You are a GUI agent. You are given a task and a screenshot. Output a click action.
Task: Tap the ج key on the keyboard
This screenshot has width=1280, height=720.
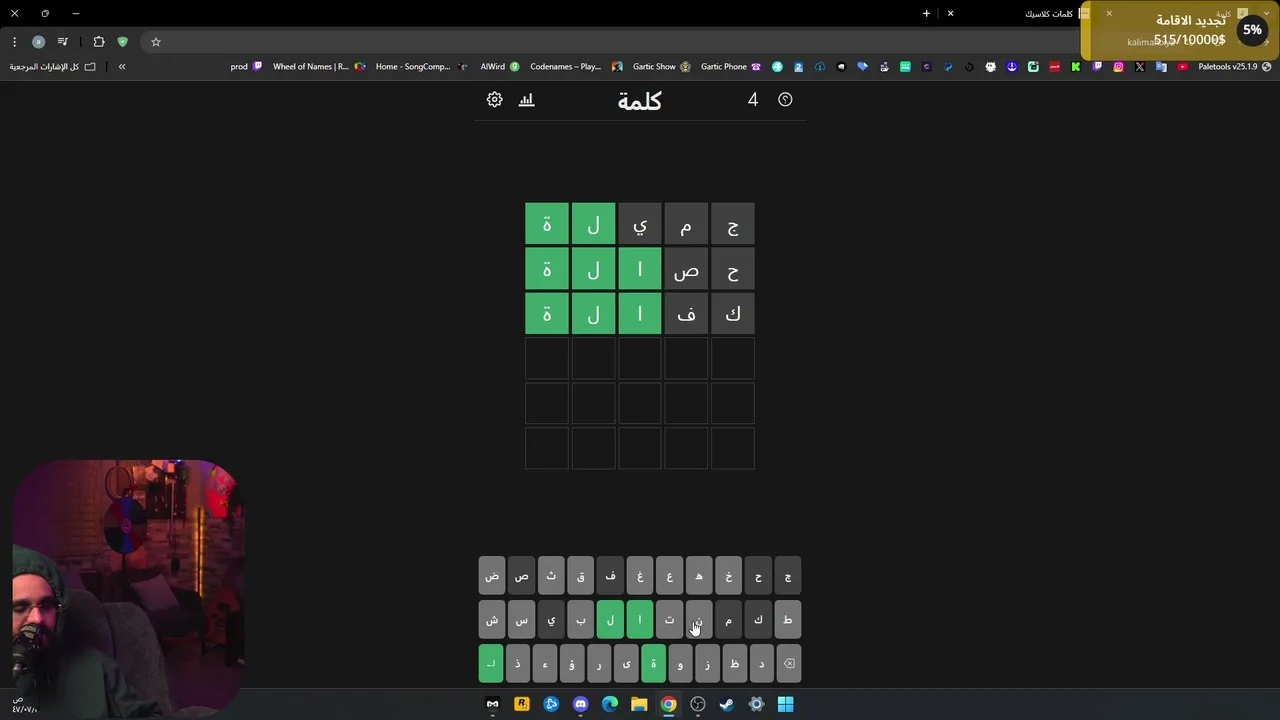(788, 576)
